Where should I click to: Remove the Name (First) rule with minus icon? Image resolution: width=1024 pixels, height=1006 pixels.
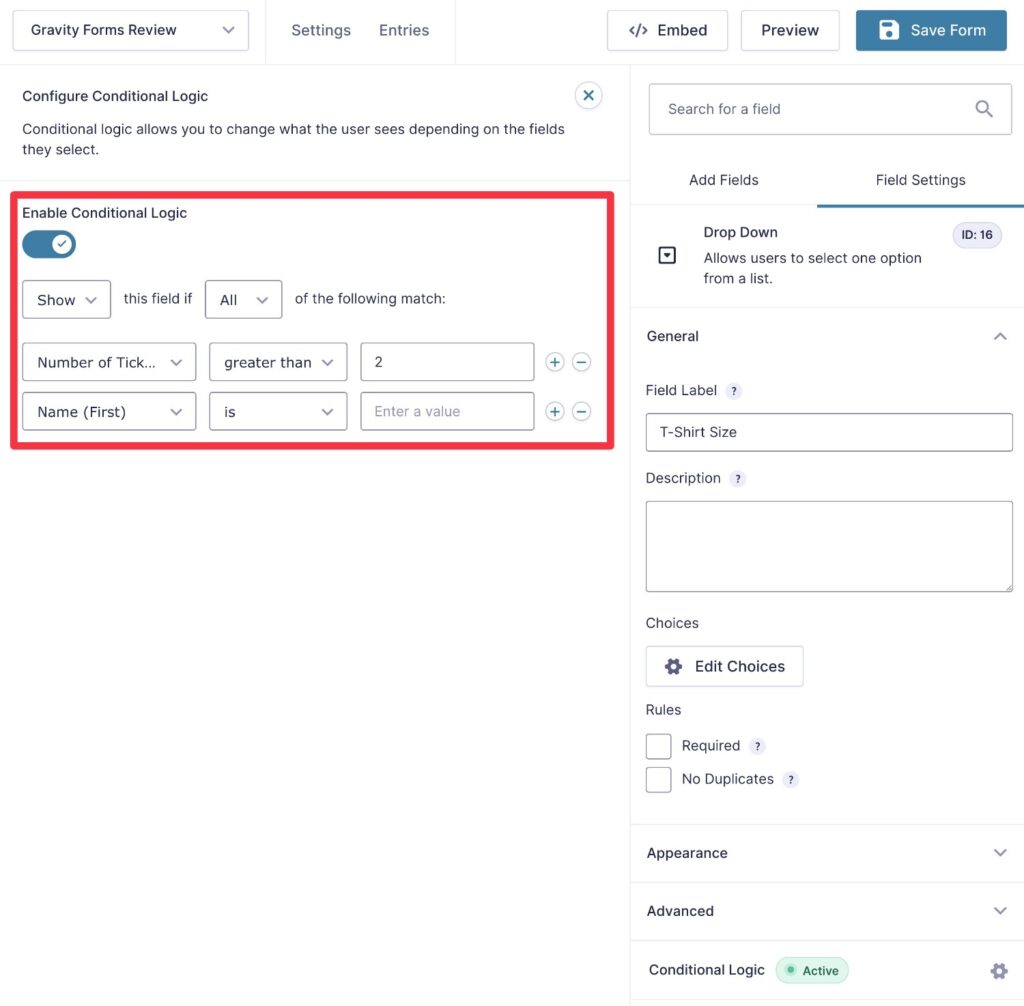[581, 411]
